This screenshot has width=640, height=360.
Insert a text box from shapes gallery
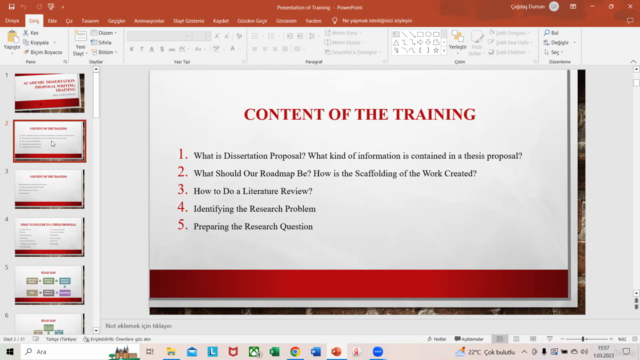click(396, 34)
